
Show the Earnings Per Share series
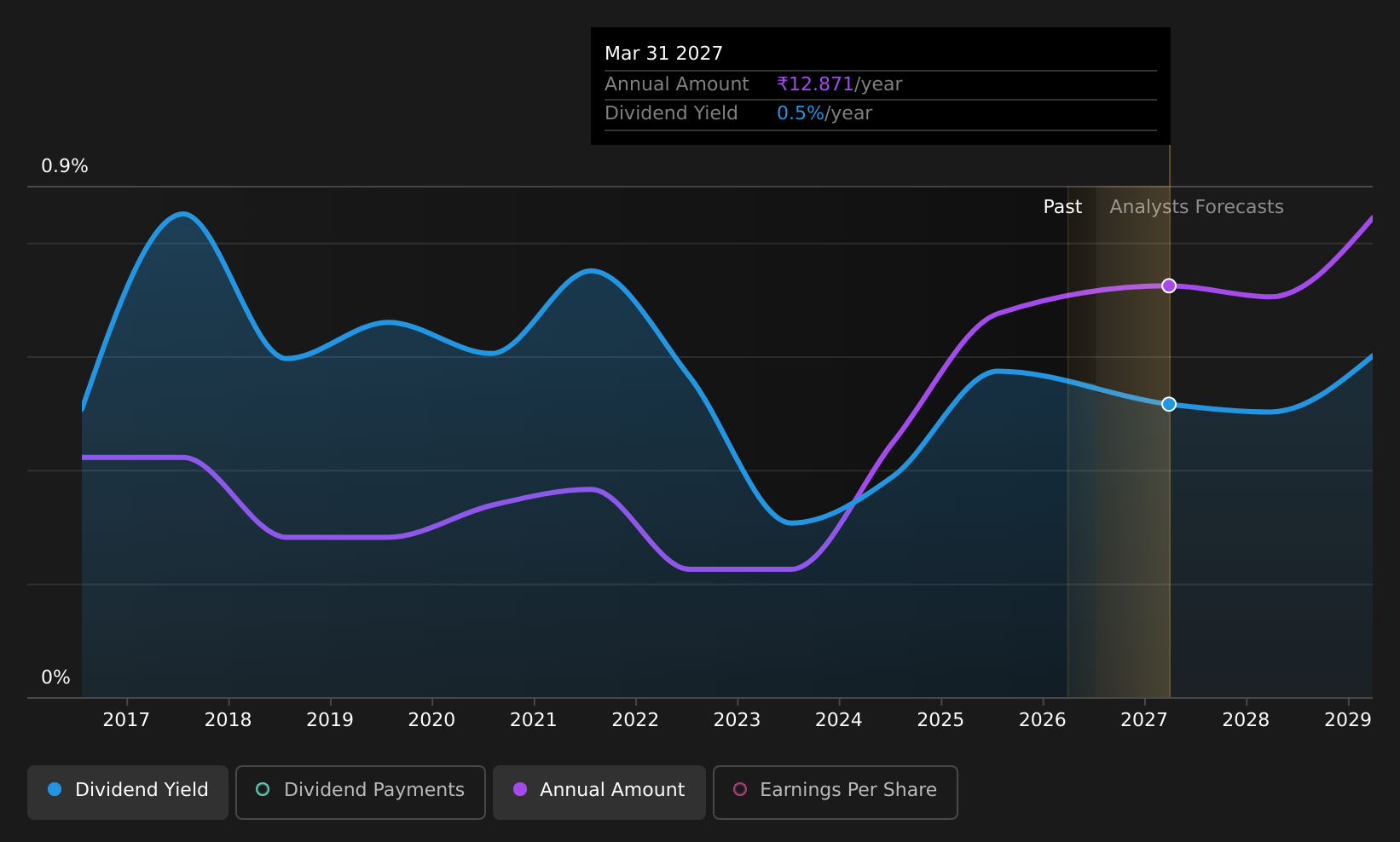point(836,792)
